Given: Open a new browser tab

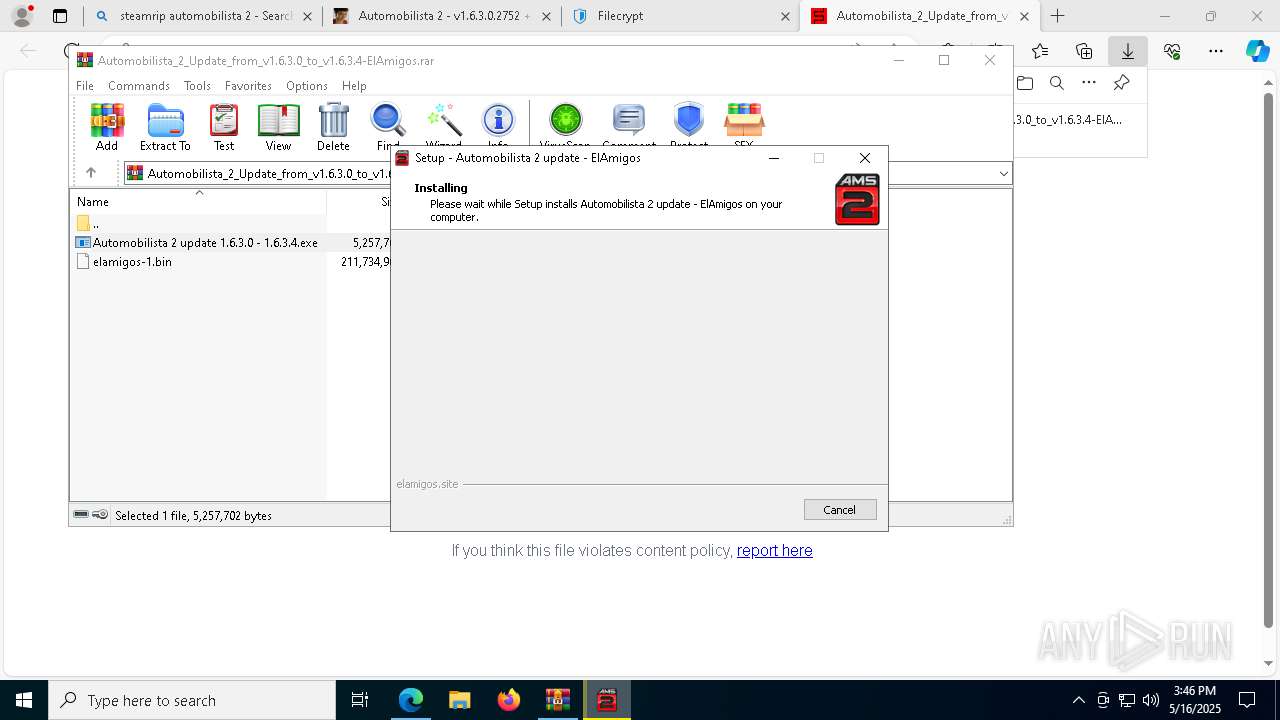Looking at the screenshot, I should [x=1058, y=16].
